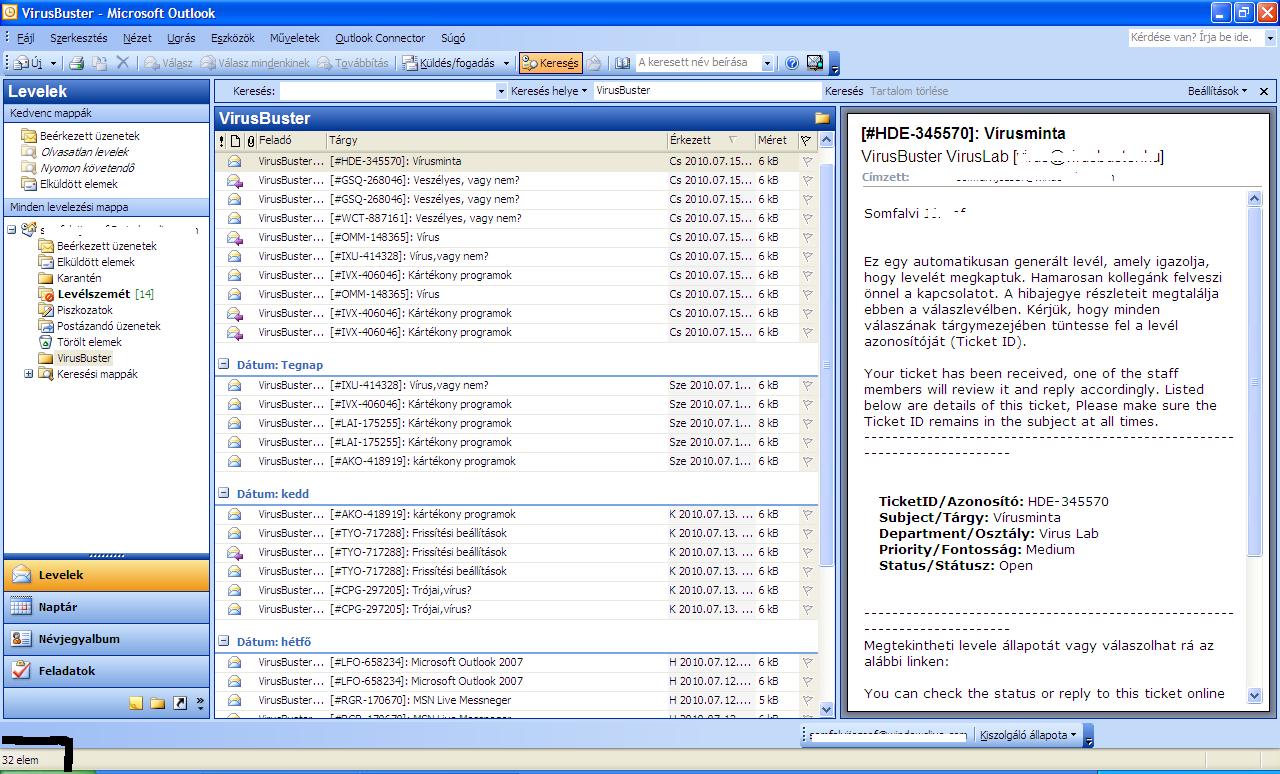Sort messages by Feladó column
This screenshot has width=1280, height=774.
pyautogui.click(x=290, y=141)
